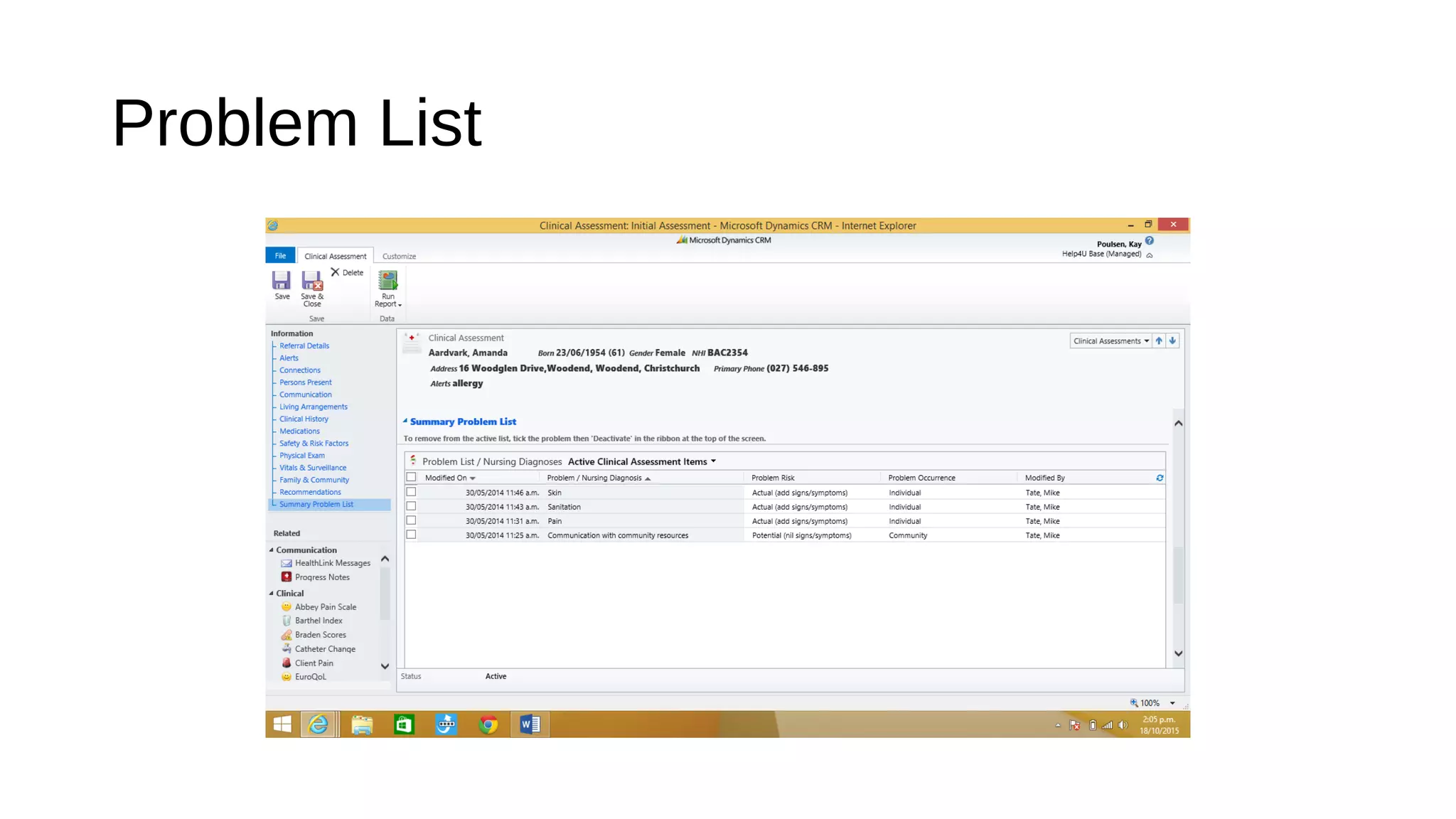Collapse the Summary Problem List section

coord(405,421)
